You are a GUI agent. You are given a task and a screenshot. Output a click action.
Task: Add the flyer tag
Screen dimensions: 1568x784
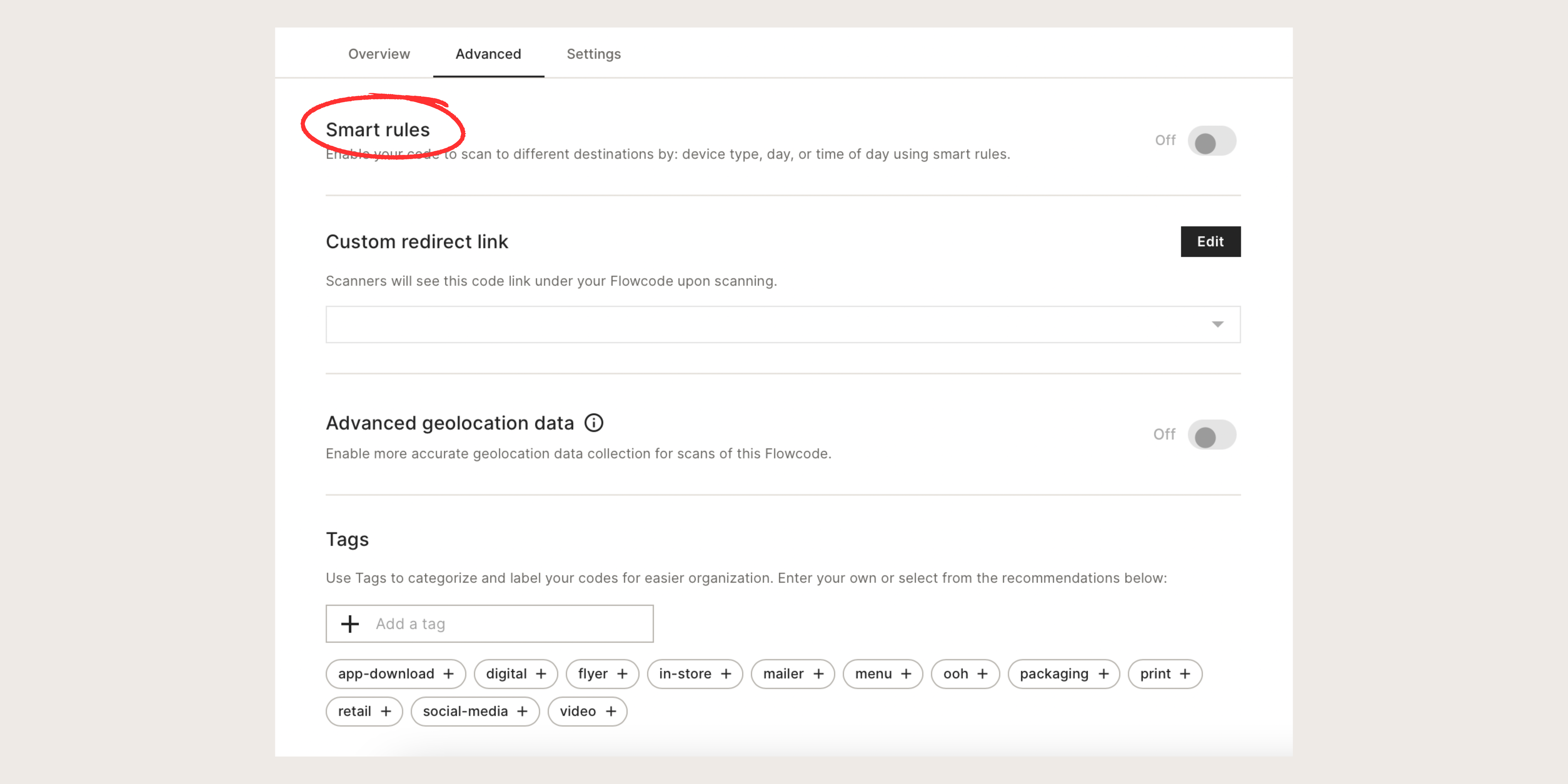click(x=602, y=674)
